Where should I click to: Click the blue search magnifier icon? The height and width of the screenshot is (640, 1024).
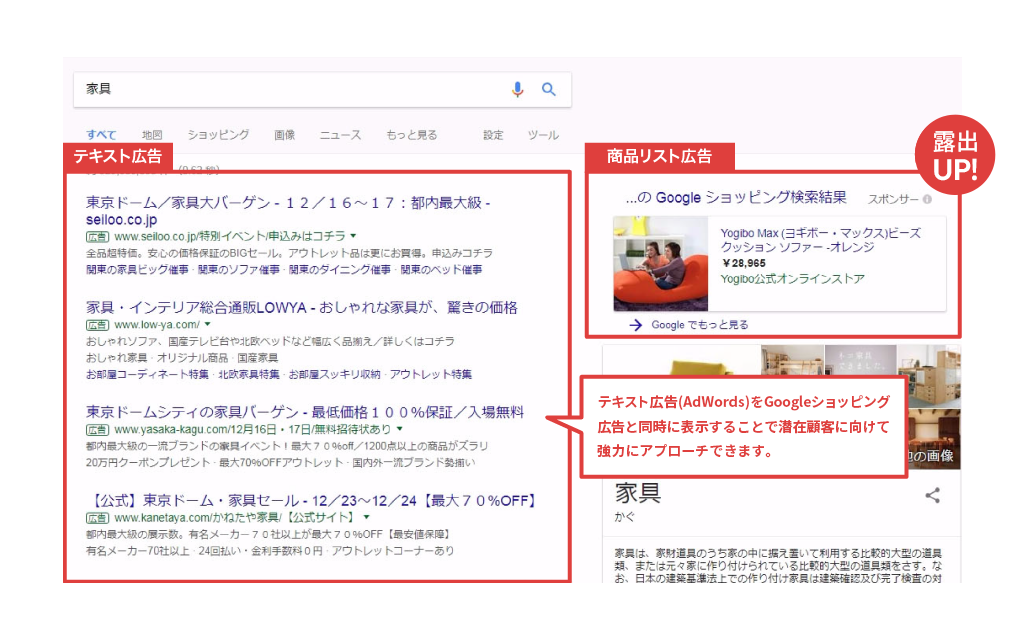click(x=548, y=89)
